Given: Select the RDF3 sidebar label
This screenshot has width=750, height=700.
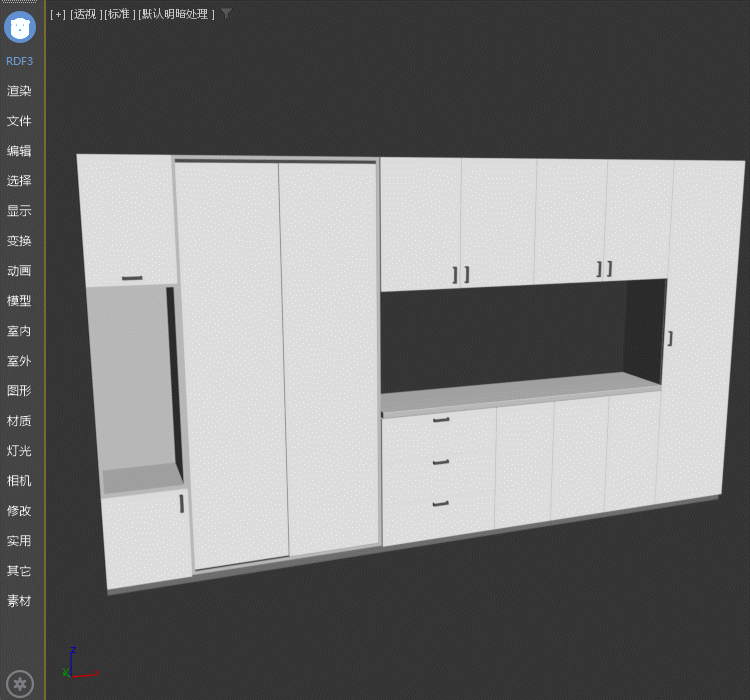Looking at the screenshot, I should point(20,61).
